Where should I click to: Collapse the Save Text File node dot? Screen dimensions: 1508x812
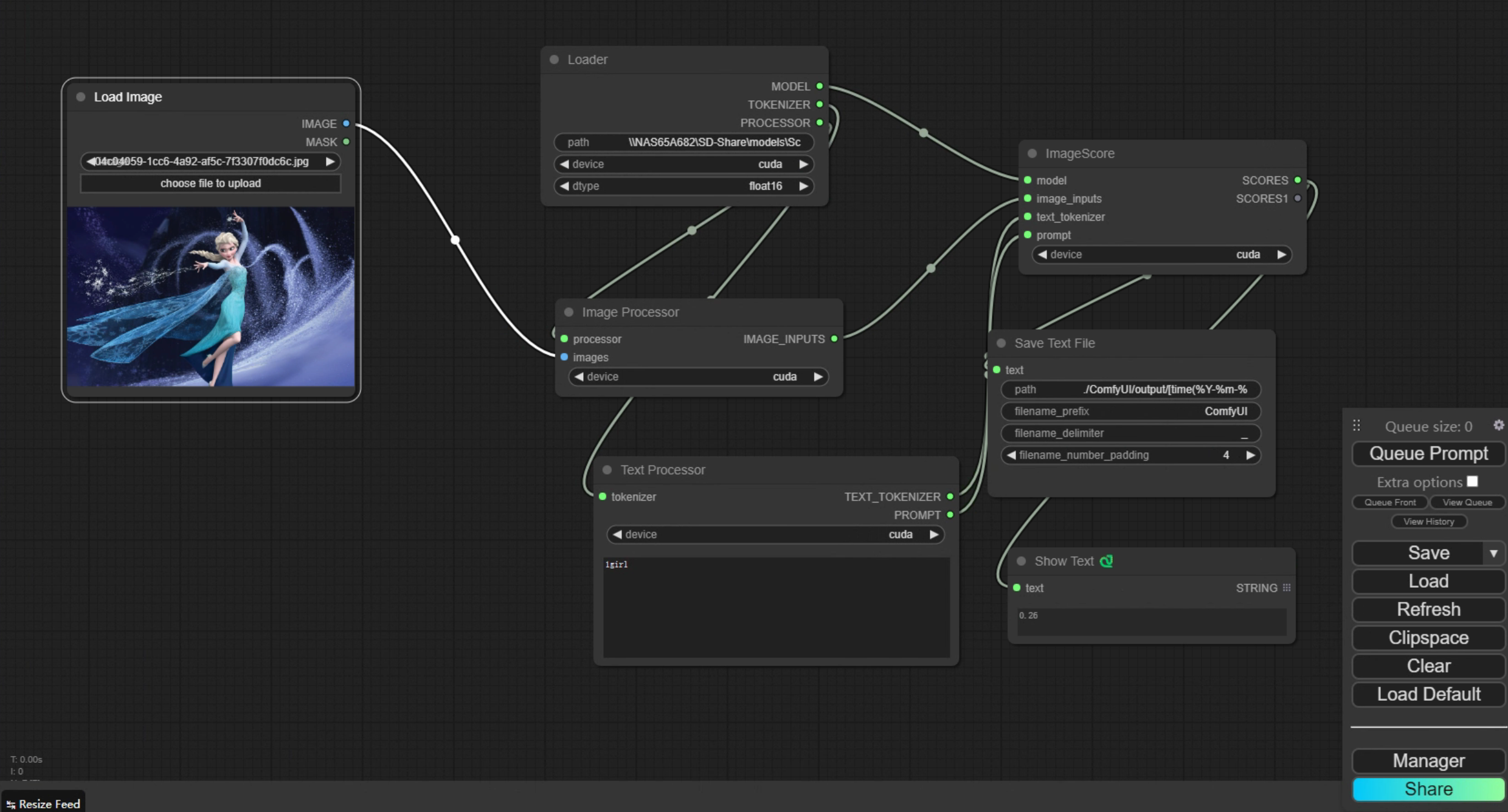coord(1001,343)
